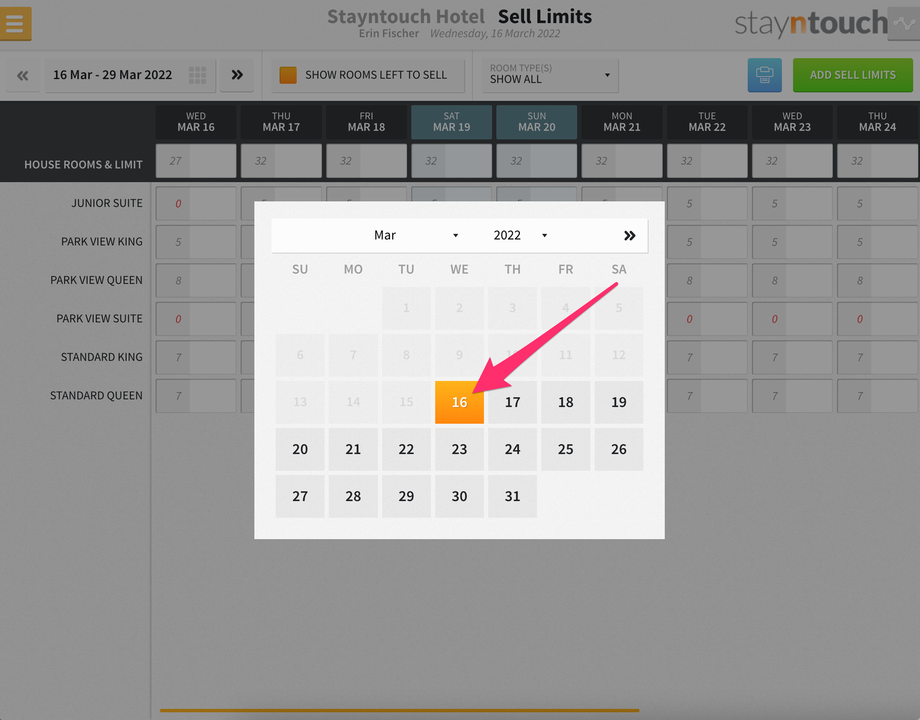Open the Mar month dropdown in calendar
The image size is (920, 720).
pyautogui.click(x=415, y=235)
